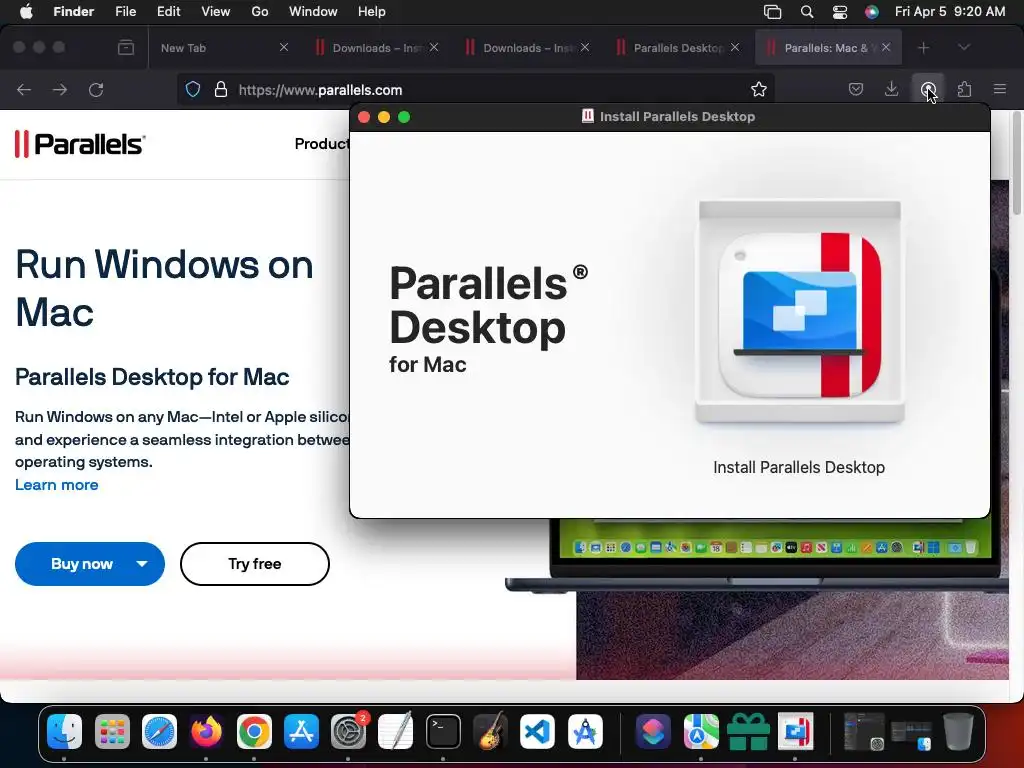List all tabs with the chevron

coord(964,47)
